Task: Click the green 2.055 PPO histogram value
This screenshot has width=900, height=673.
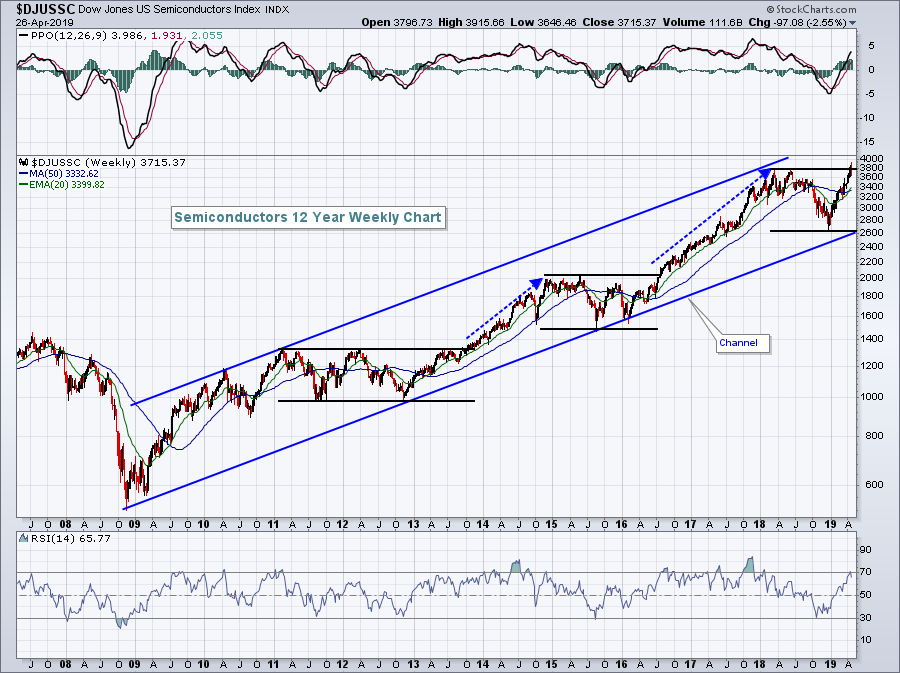Action: [x=207, y=36]
